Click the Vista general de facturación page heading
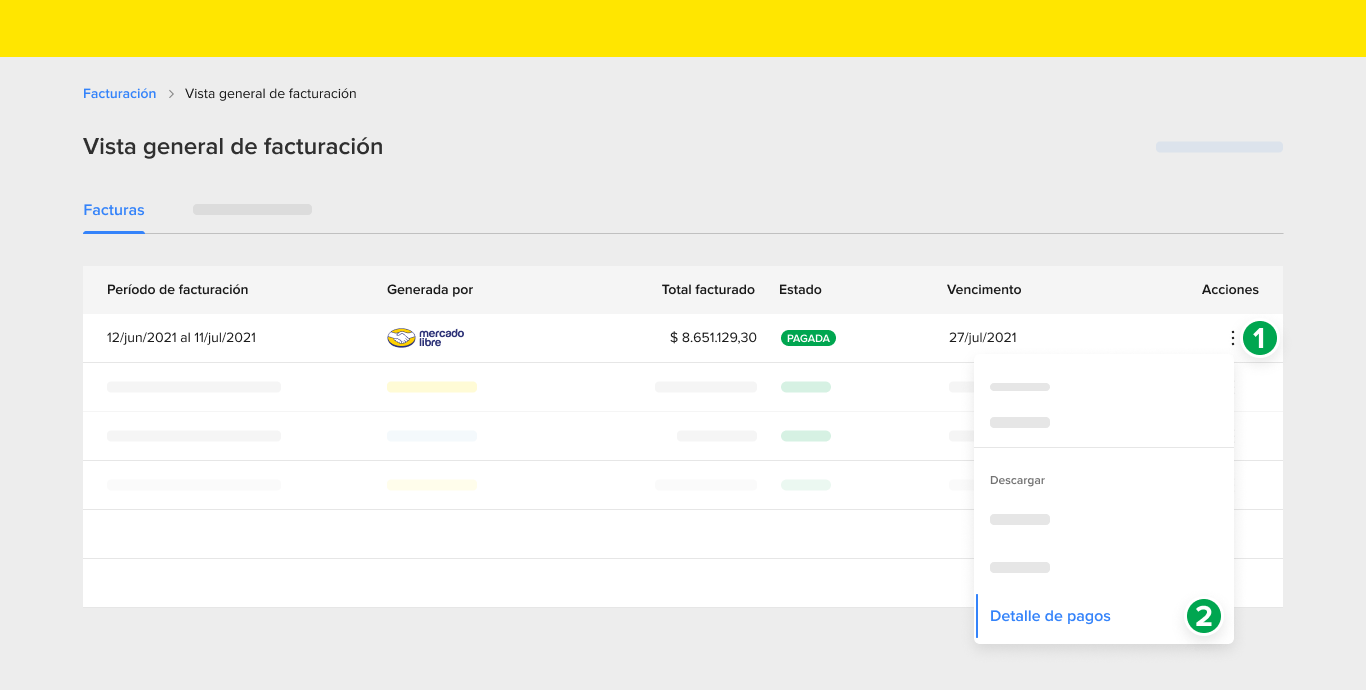The image size is (1366, 690). pos(233,146)
